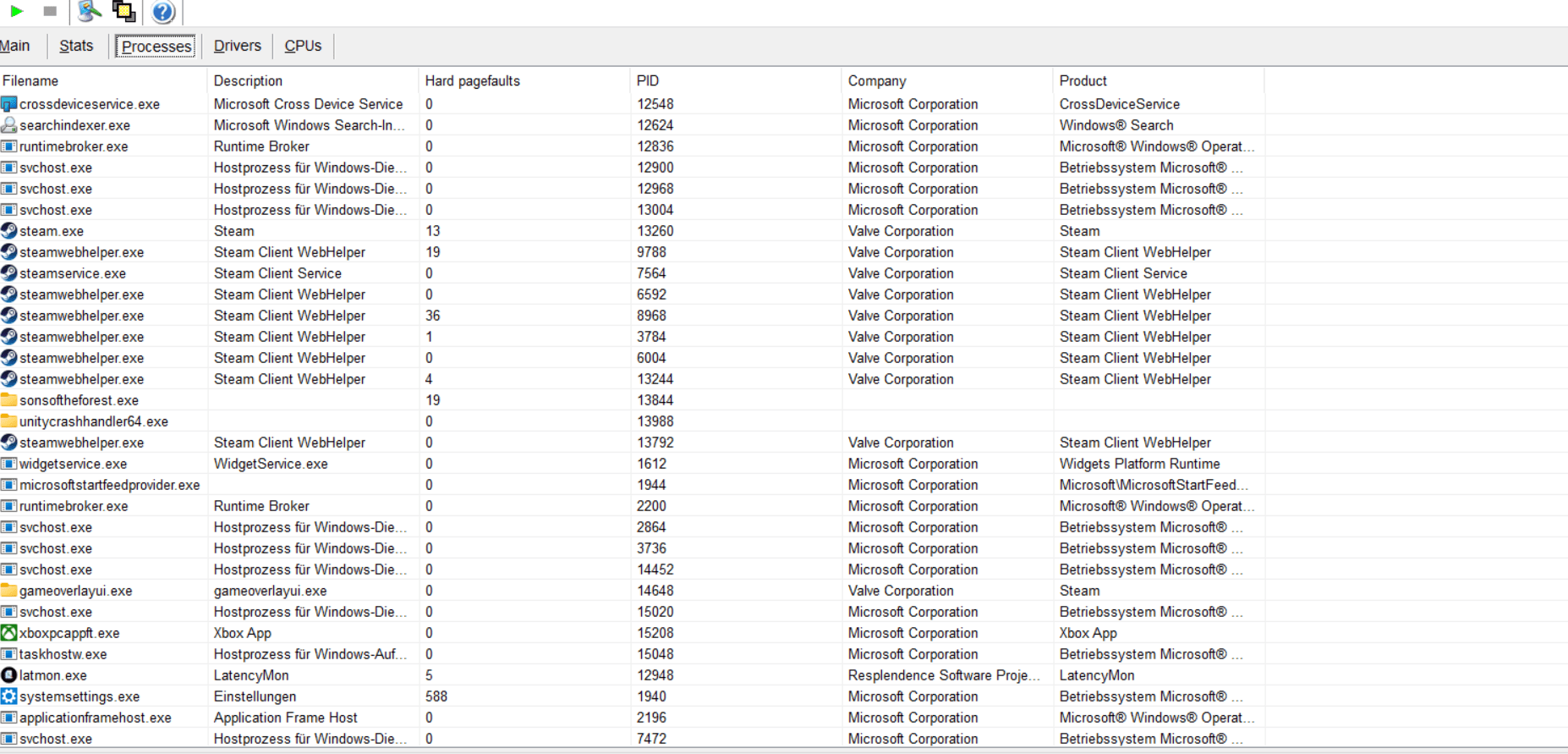
Task: Go to the Drivers tab
Action: tap(238, 46)
